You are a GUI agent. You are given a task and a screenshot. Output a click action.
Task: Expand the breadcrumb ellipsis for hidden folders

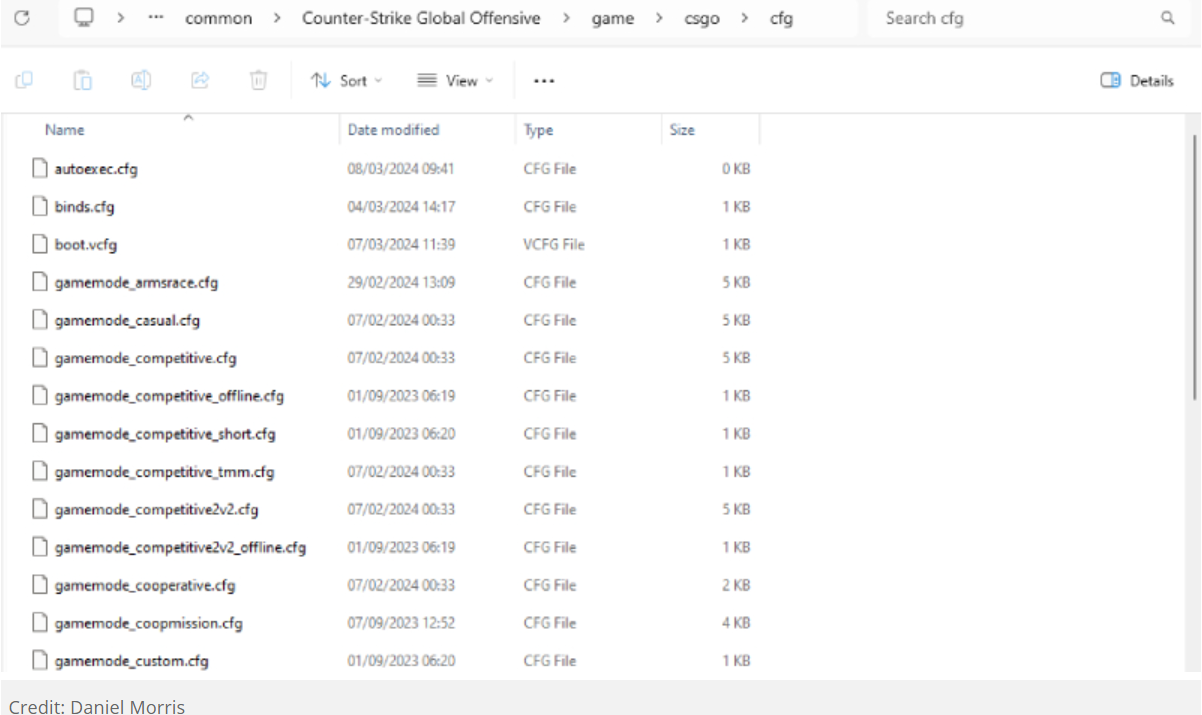[156, 18]
